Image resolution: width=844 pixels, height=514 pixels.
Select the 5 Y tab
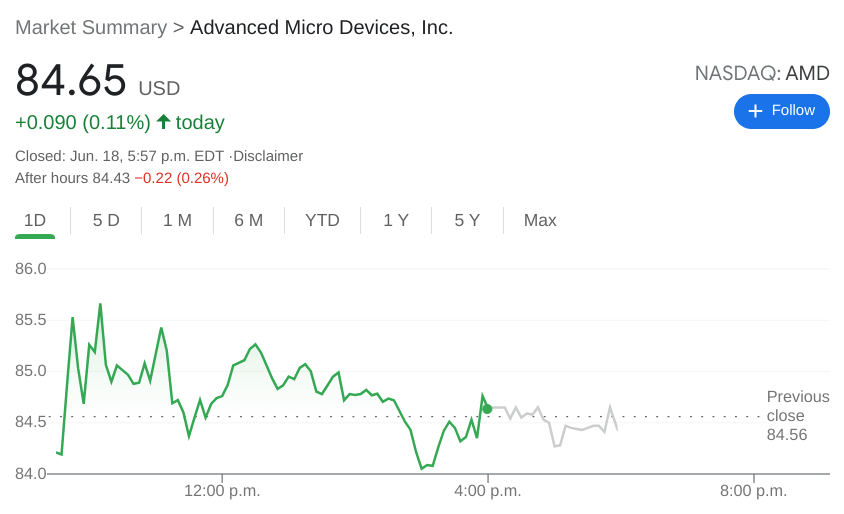467,220
